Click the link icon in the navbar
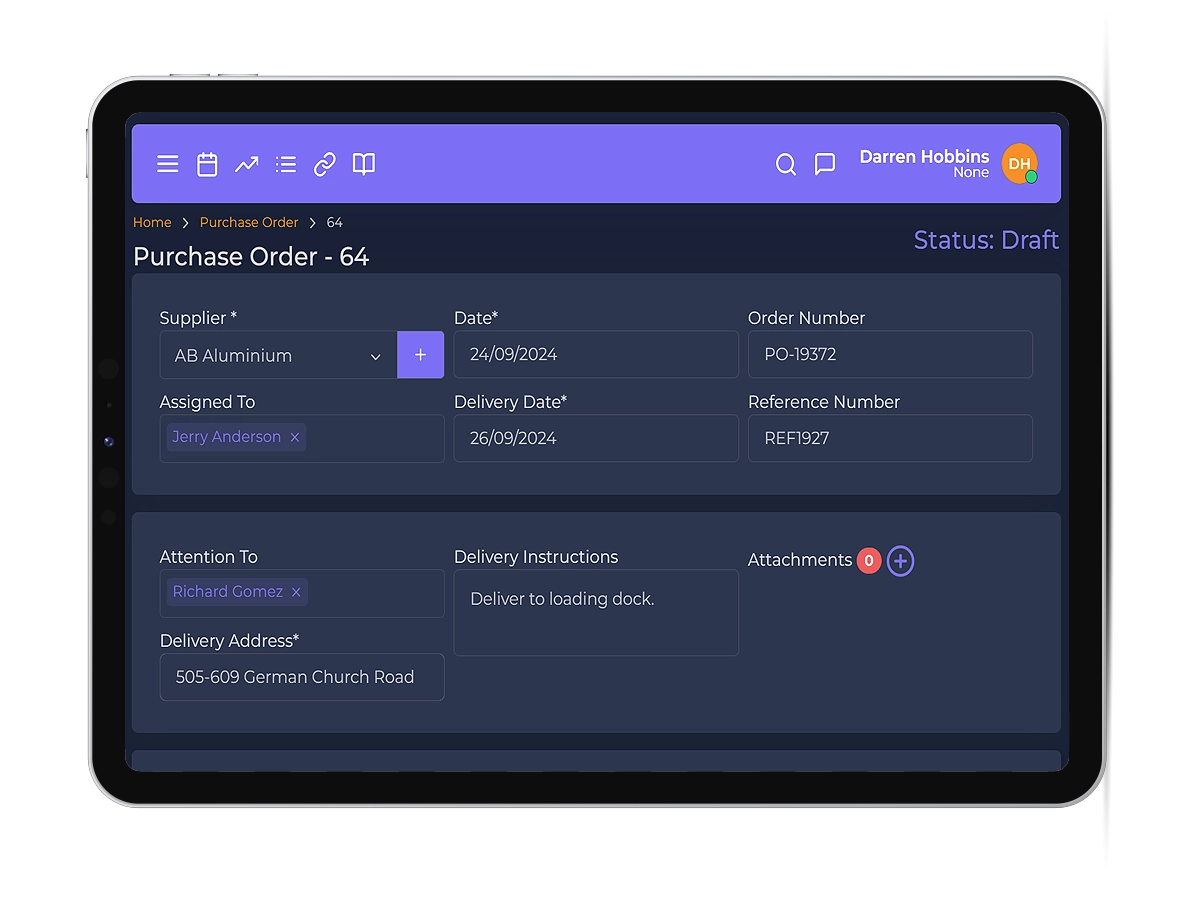The height and width of the screenshot is (900, 1200). (323, 163)
